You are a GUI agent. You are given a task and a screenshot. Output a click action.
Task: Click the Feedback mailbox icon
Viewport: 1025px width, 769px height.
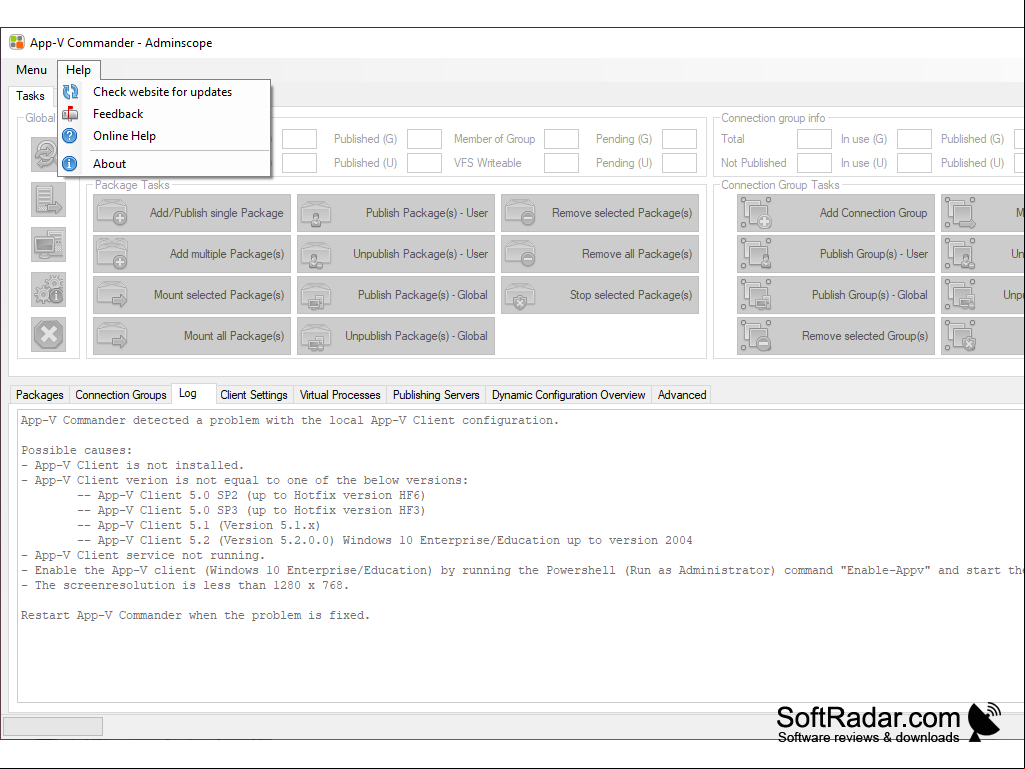pos(70,114)
